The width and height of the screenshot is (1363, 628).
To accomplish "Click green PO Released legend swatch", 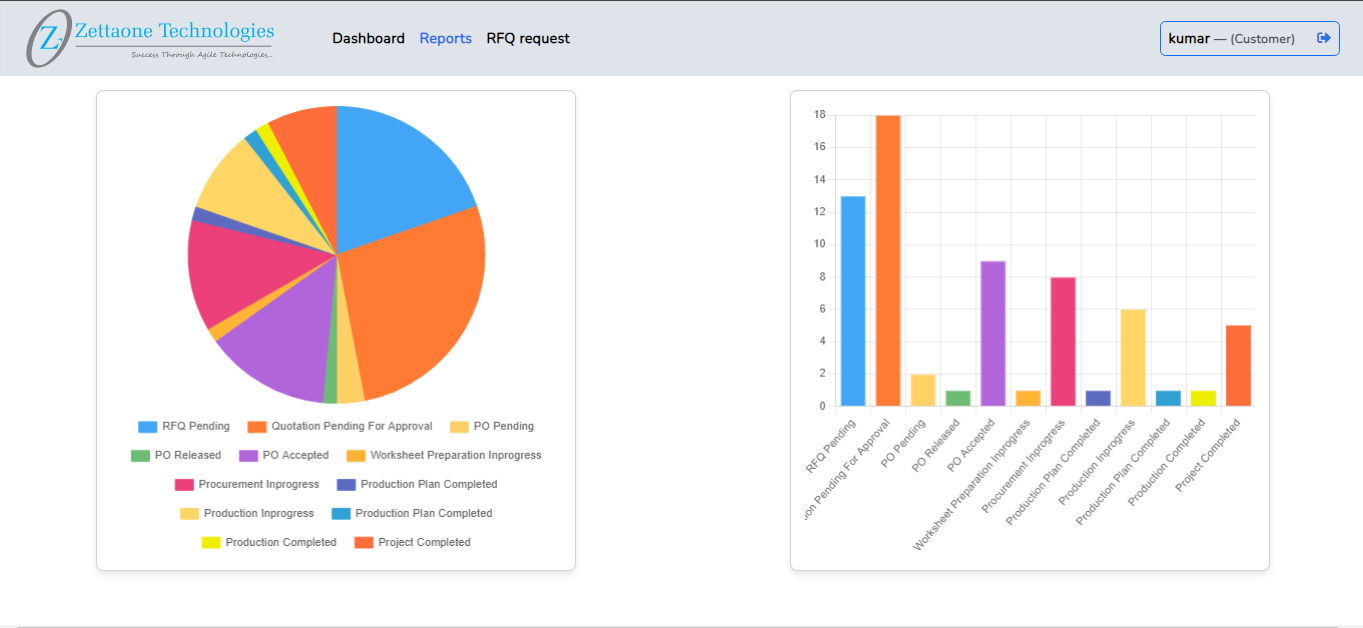I will tap(140, 455).
